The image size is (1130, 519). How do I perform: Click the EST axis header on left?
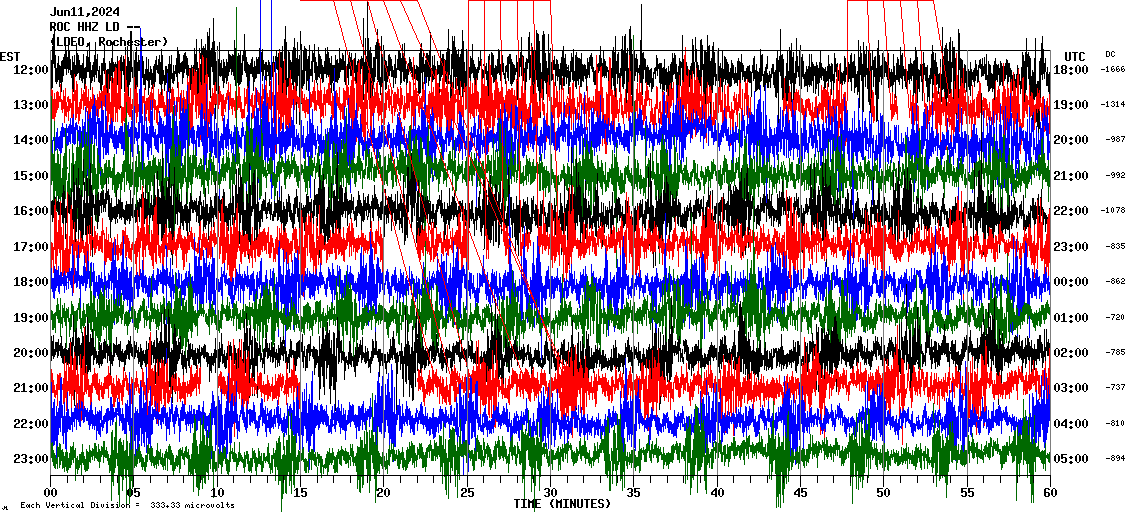(x=11, y=56)
